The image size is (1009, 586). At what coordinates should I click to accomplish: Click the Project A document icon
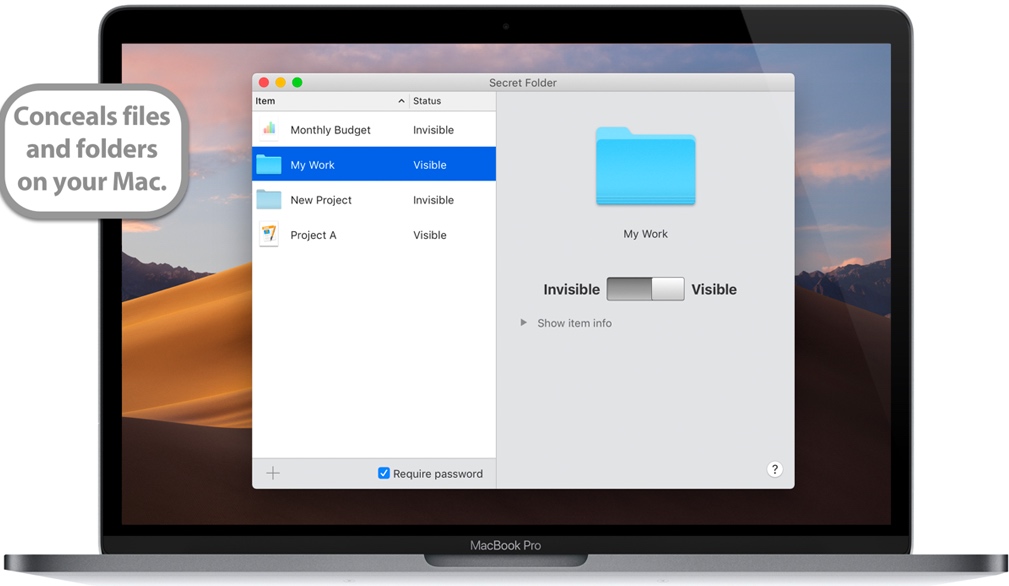point(268,235)
